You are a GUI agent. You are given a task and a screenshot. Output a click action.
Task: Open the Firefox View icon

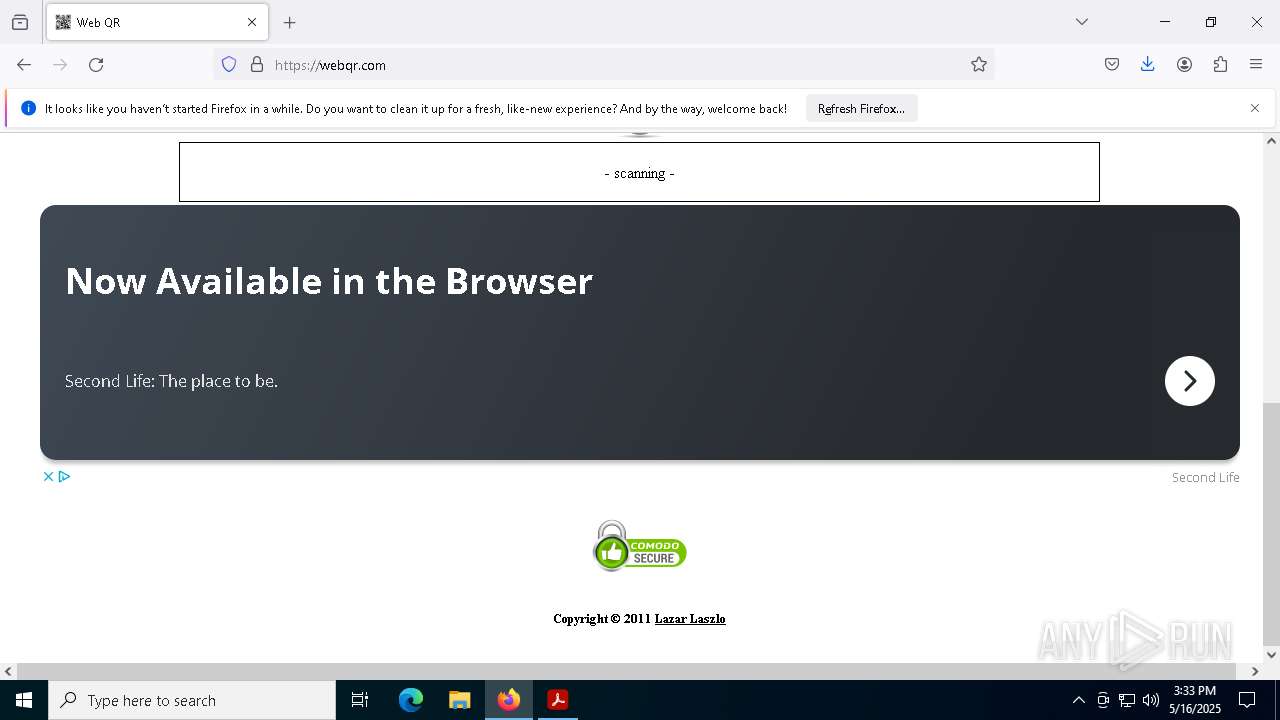[20, 22]
